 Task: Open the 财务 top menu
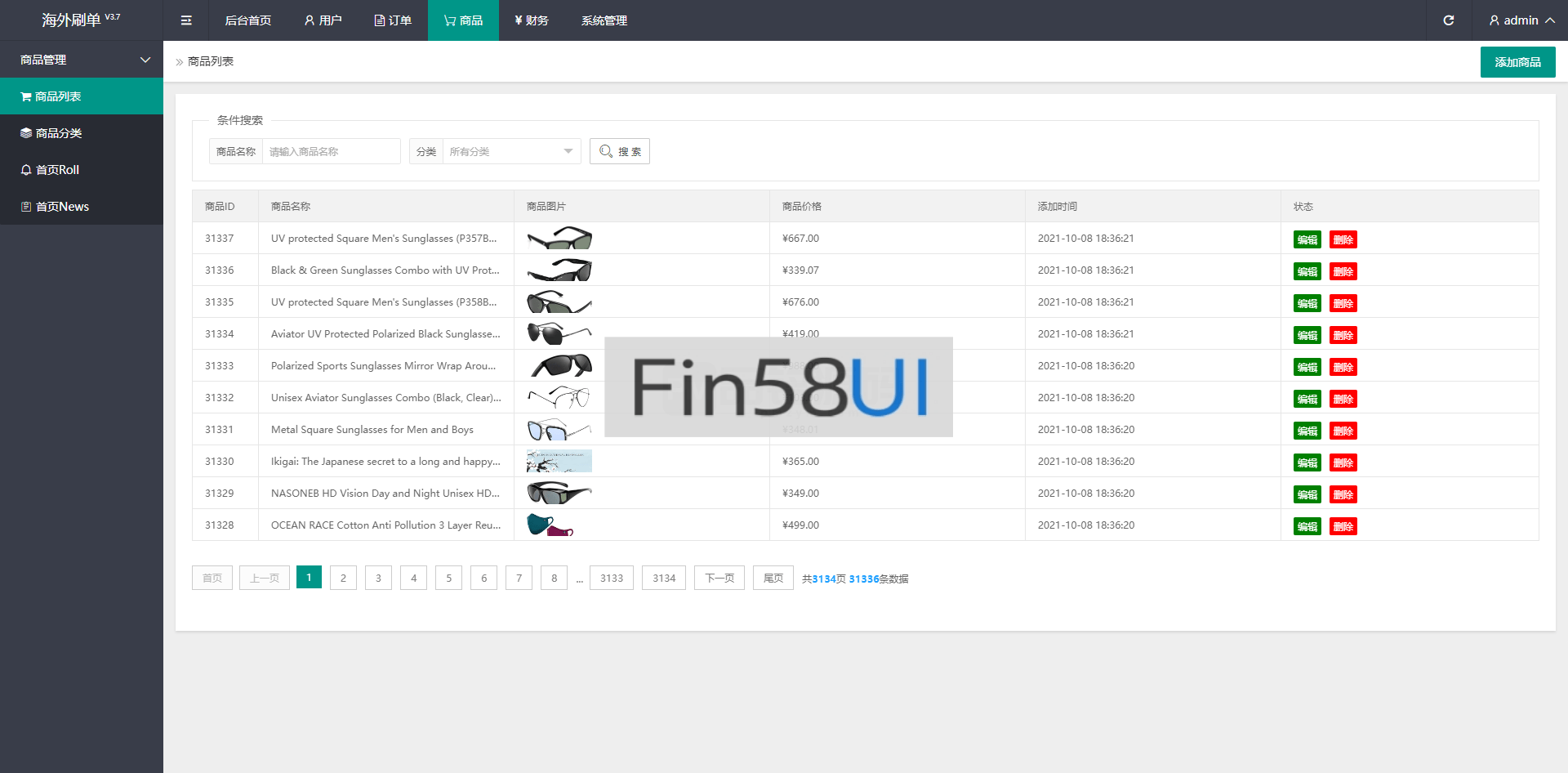(532, 20)
